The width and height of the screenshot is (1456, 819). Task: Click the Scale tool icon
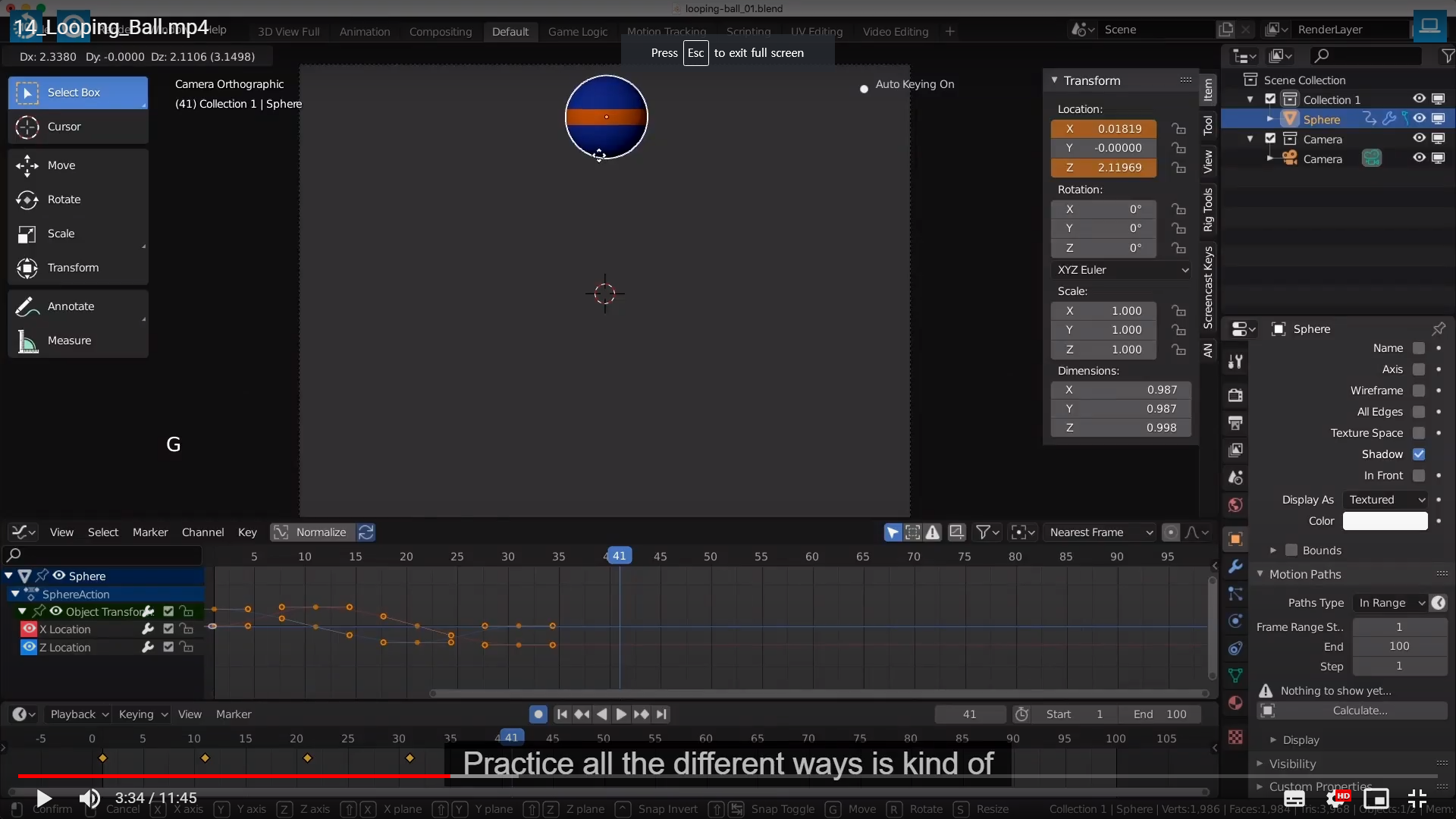coord(27,234)
